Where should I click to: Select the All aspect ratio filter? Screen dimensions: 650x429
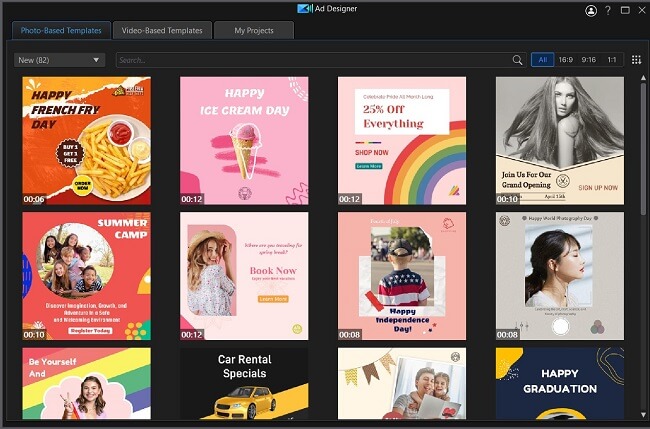pos(543,60)
